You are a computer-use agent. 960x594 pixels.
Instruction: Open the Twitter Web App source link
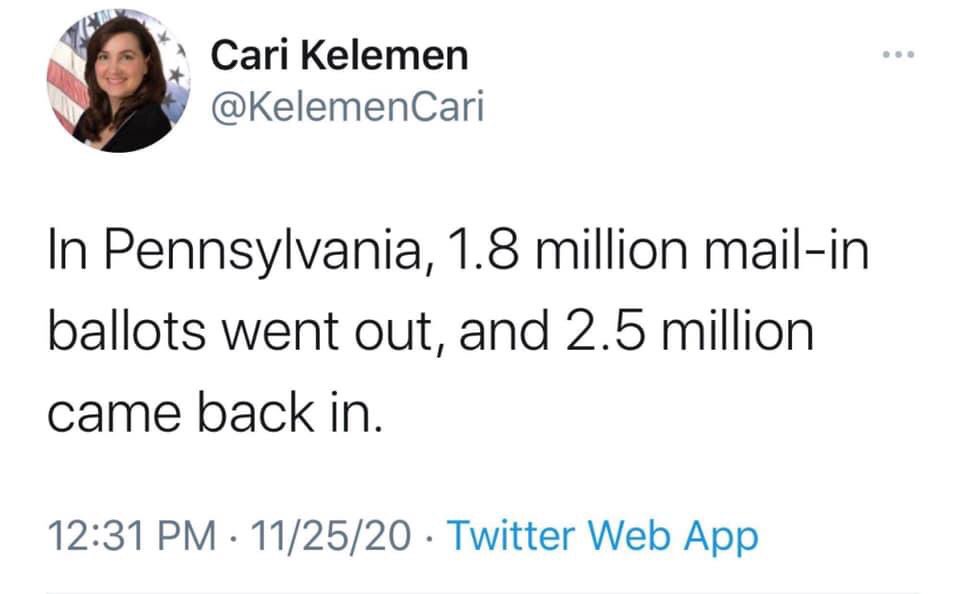pyautogui.click(x=602, y=537)
